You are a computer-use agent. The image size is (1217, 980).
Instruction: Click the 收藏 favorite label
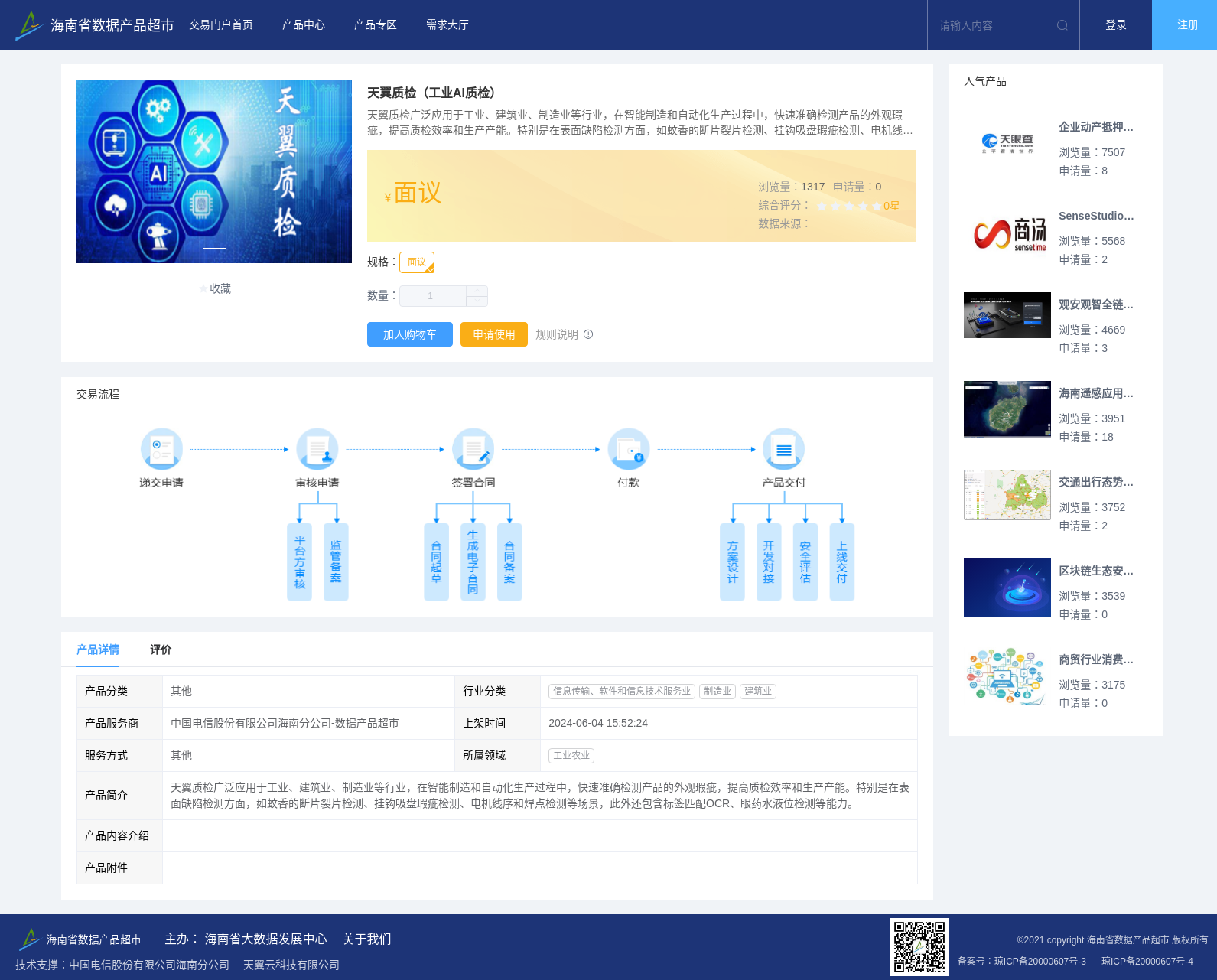pos(220,288)
